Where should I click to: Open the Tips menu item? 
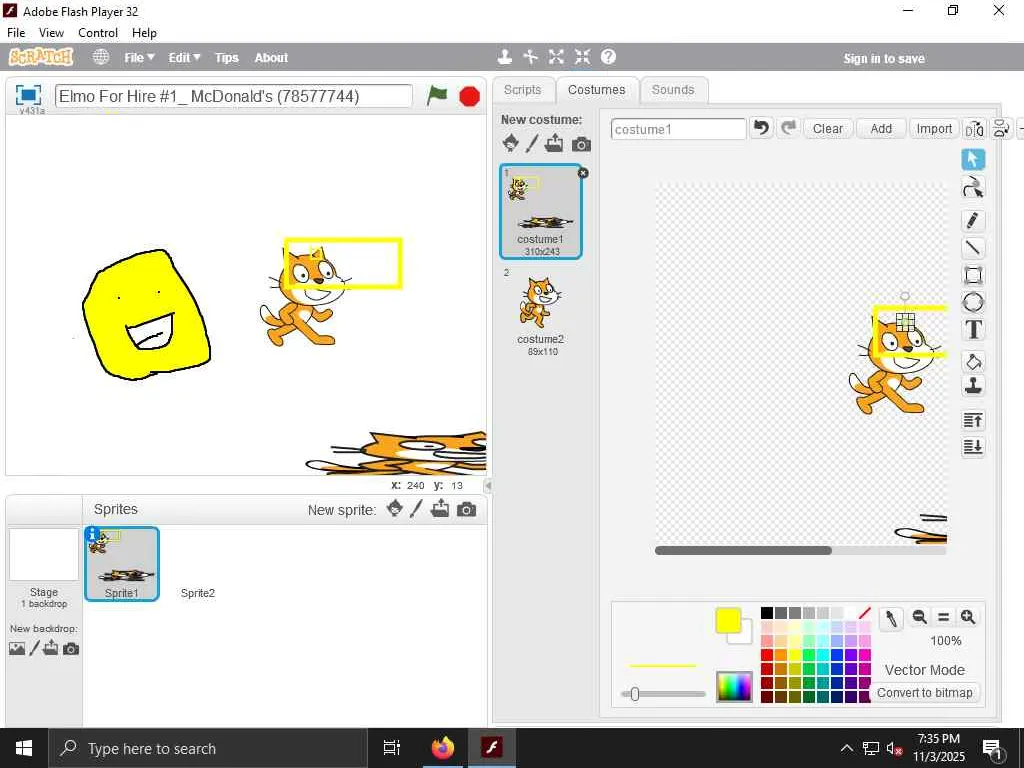point(227,57)
